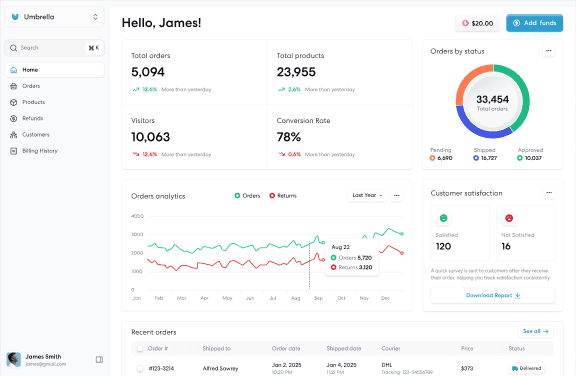Check the order #123-3214 row checkbox
Viewport: 576px width, 376px height.
(x=140, y=368)
